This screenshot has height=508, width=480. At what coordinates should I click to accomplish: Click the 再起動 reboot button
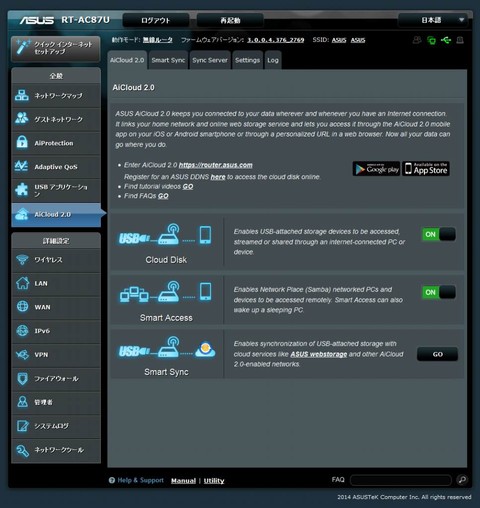point(230,20)
